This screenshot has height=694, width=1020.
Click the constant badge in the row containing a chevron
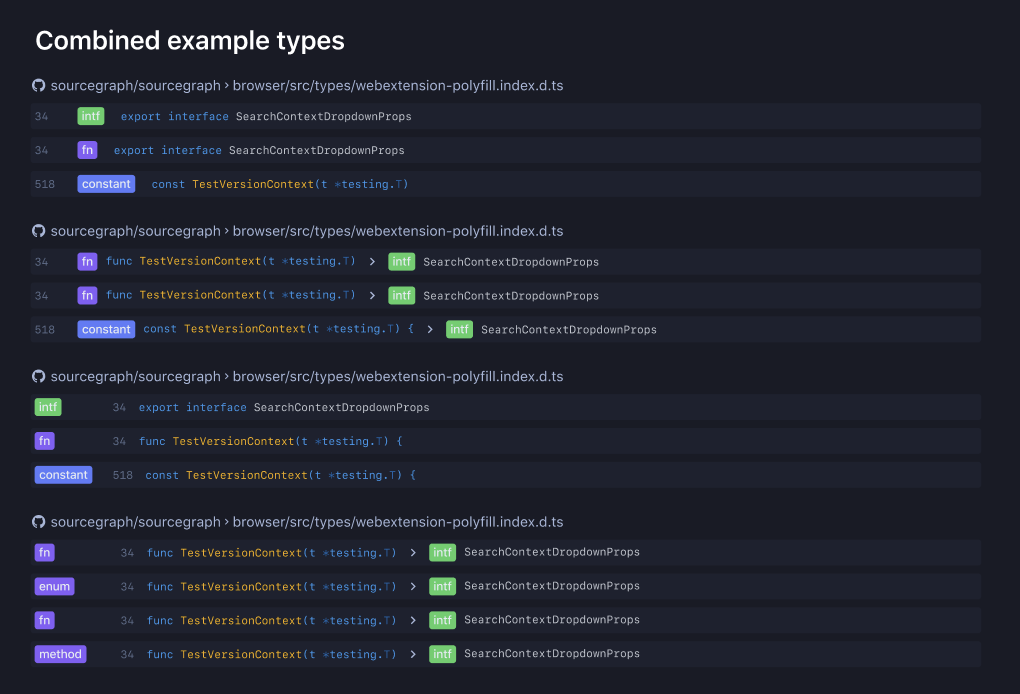pos(106,330)
